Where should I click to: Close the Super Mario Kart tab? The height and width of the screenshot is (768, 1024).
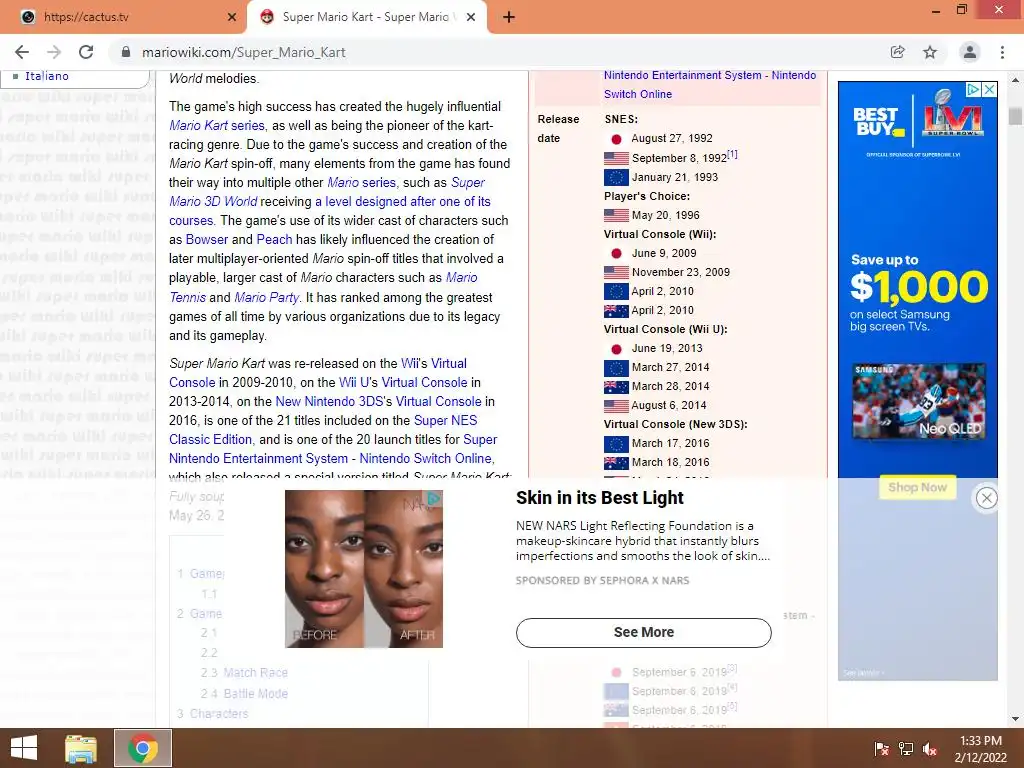(x=471, y=18)
